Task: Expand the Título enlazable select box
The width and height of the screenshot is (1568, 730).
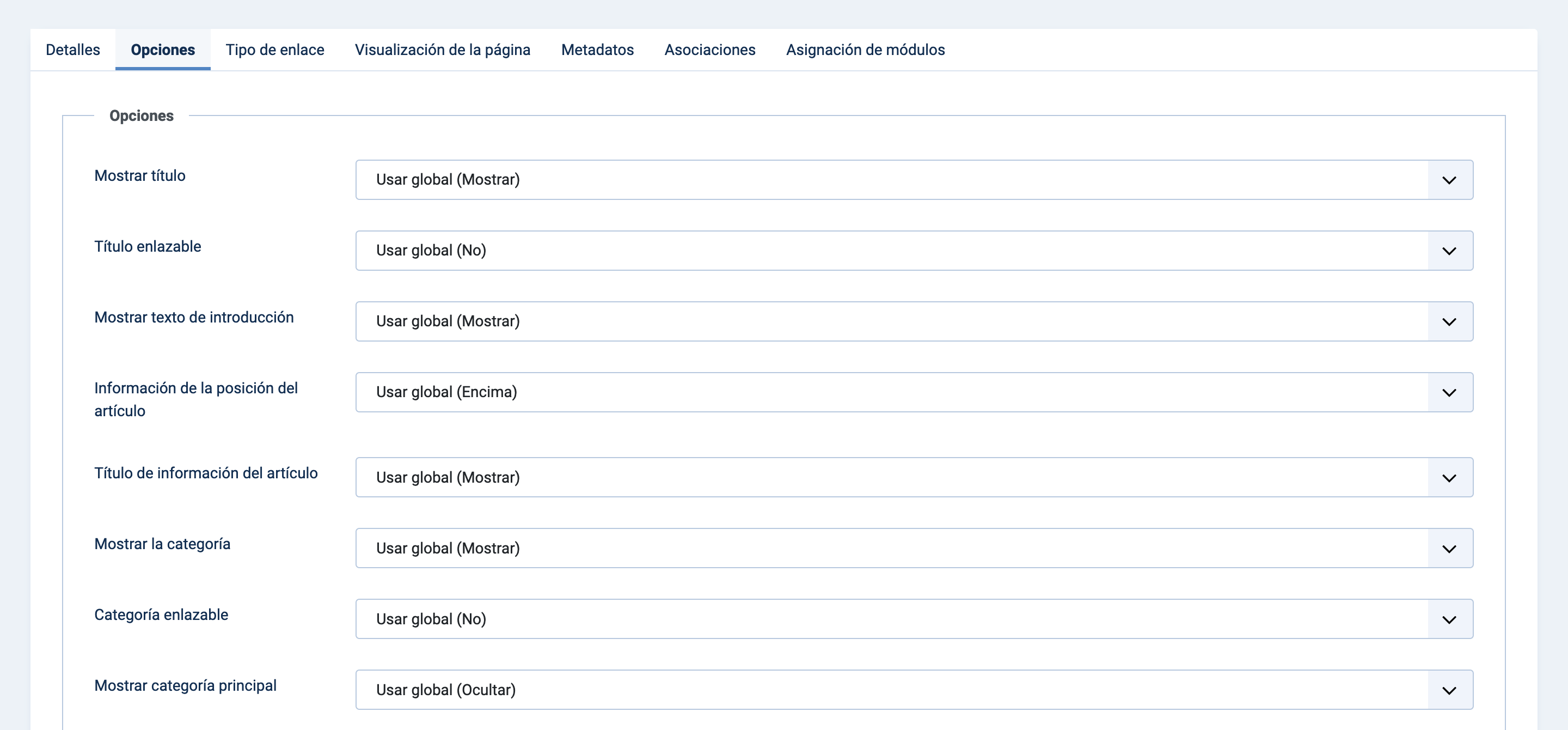Action: [914, 250]
